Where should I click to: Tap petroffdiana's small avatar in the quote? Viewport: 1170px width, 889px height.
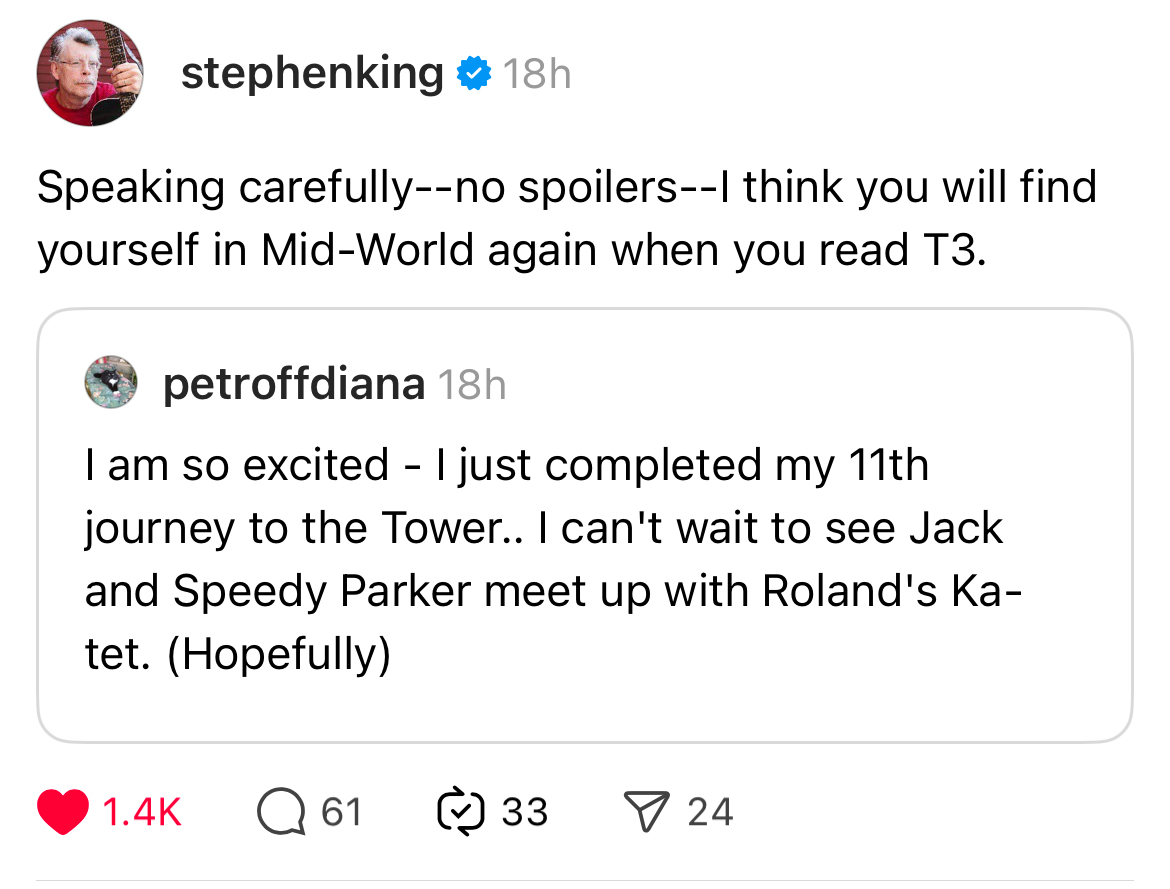tap(110, 383)
